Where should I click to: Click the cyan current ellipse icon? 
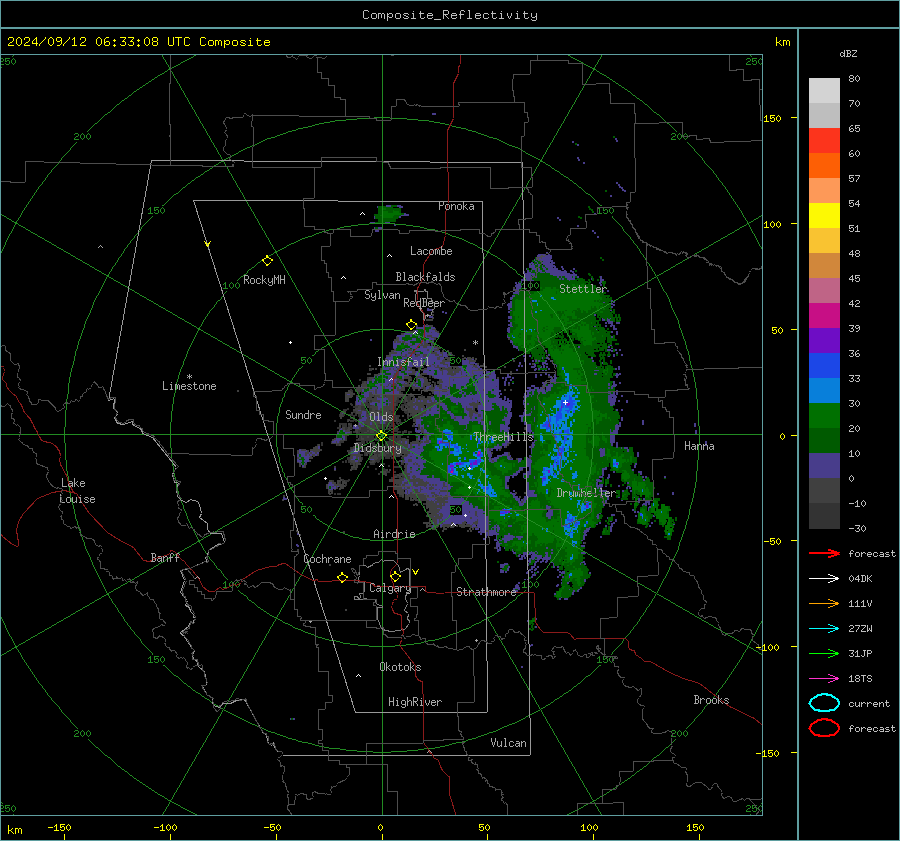824,703
